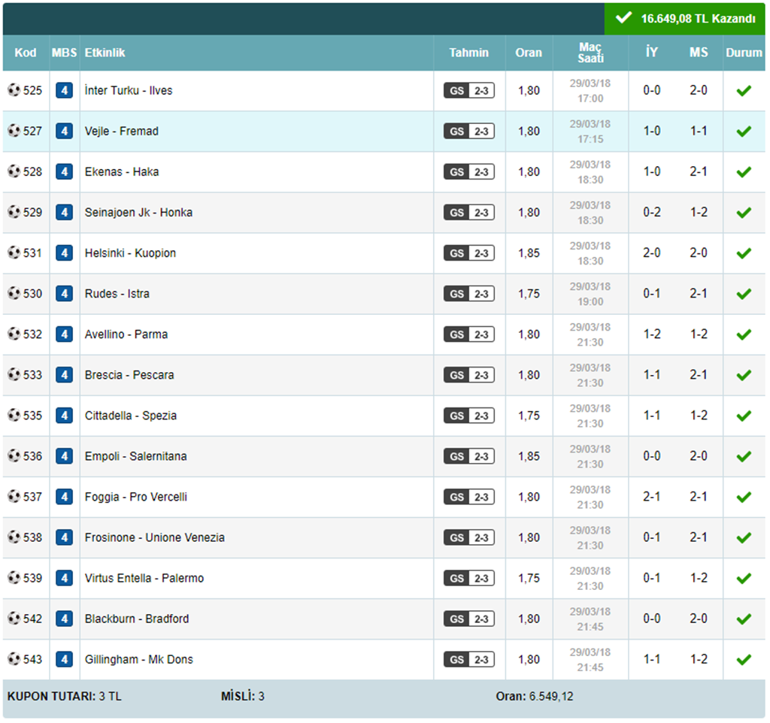Click the GS 2-3 badge for Helsinki - Kuopion
Viewport: 770px width, 723px height.
(x=469, y=253)
